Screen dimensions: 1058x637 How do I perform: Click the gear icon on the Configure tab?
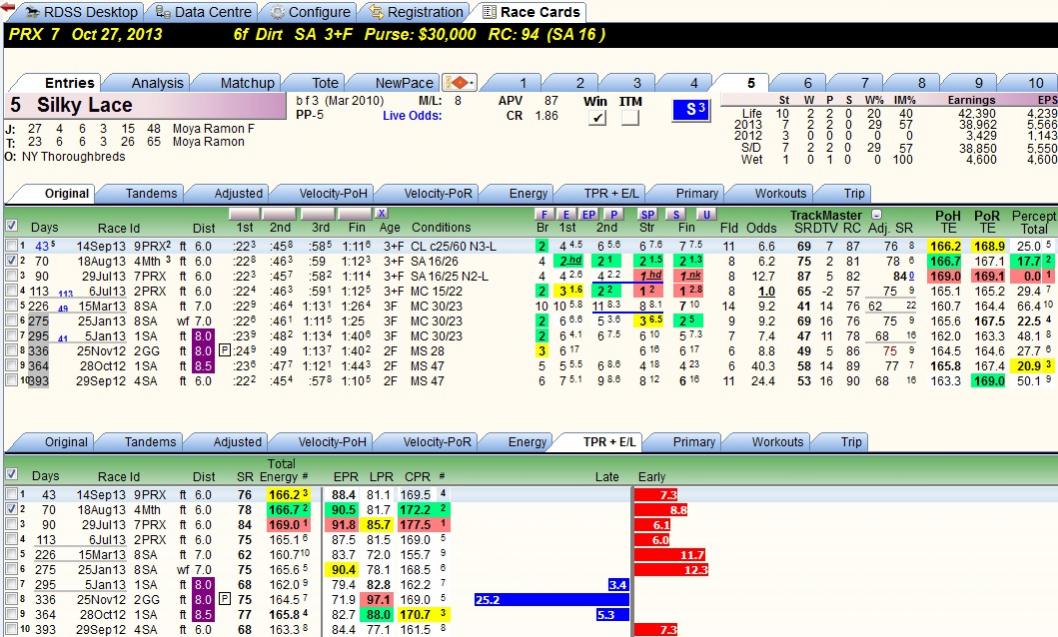point(277,12)
